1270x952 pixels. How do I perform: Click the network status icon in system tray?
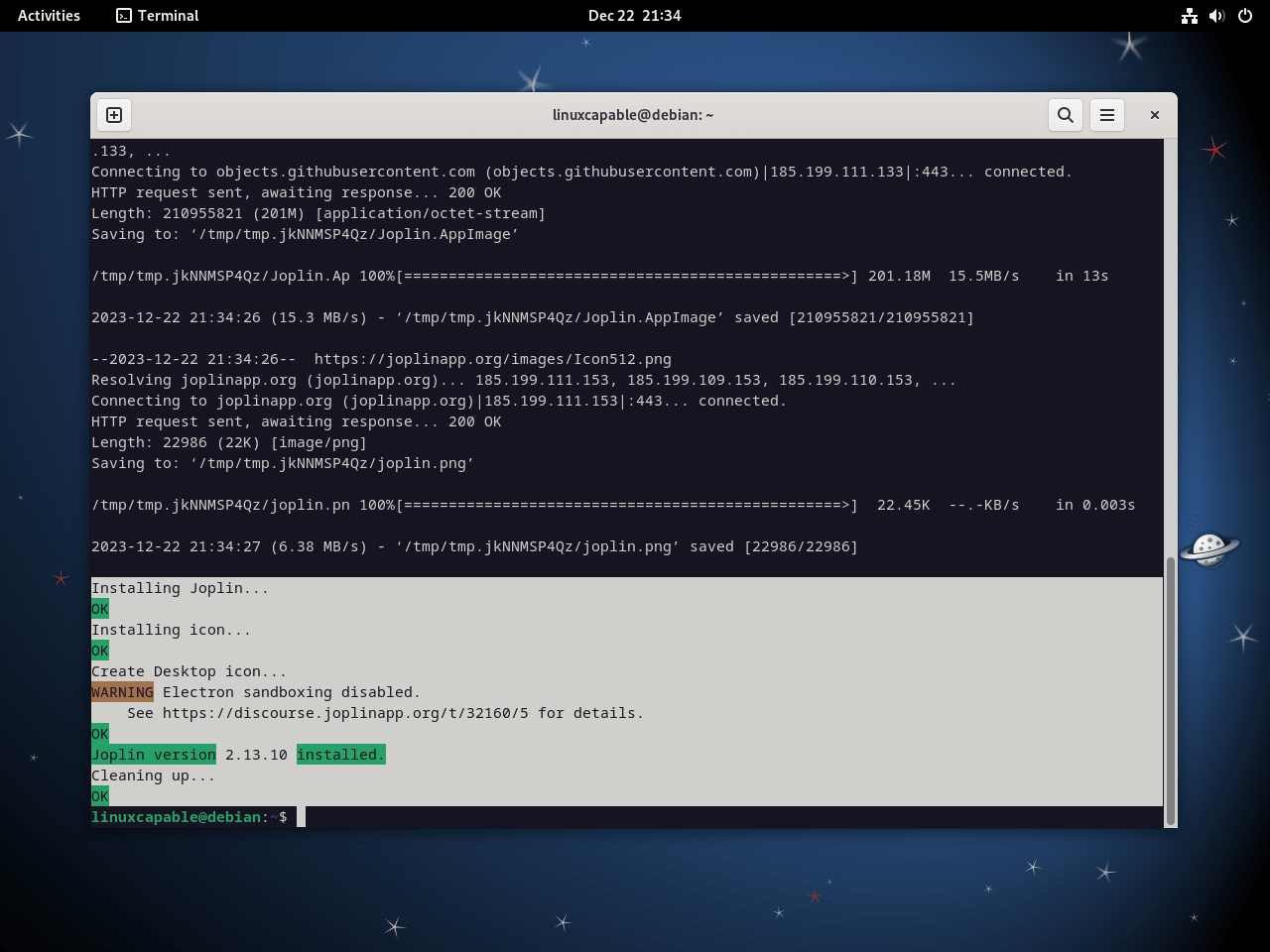1190,15
